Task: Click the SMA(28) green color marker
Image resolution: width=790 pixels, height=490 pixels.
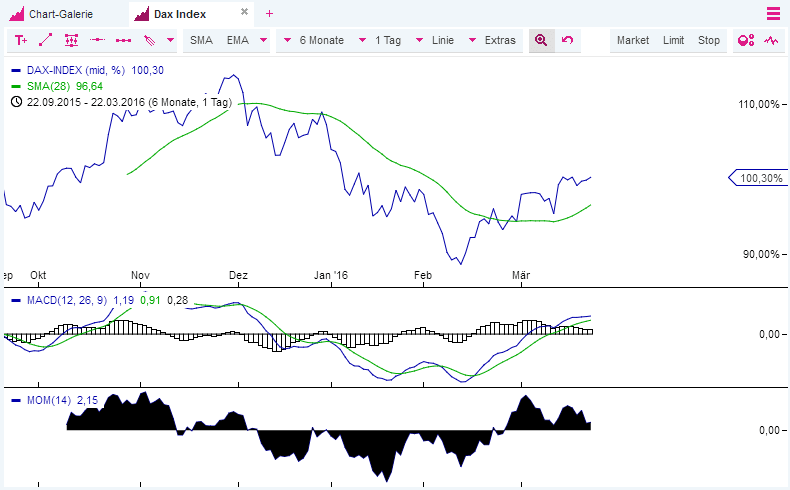Action: pos(16,87)
